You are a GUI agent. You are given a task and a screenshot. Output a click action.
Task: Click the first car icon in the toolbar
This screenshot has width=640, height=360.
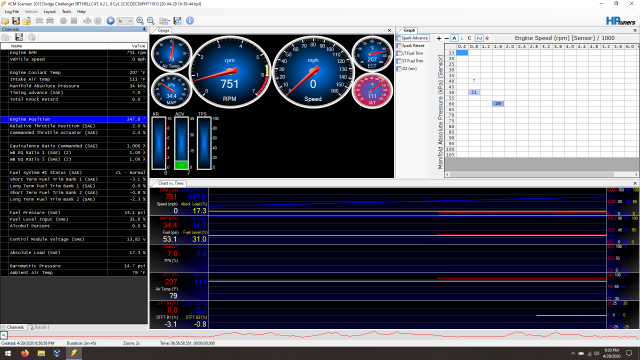point(40,21)
